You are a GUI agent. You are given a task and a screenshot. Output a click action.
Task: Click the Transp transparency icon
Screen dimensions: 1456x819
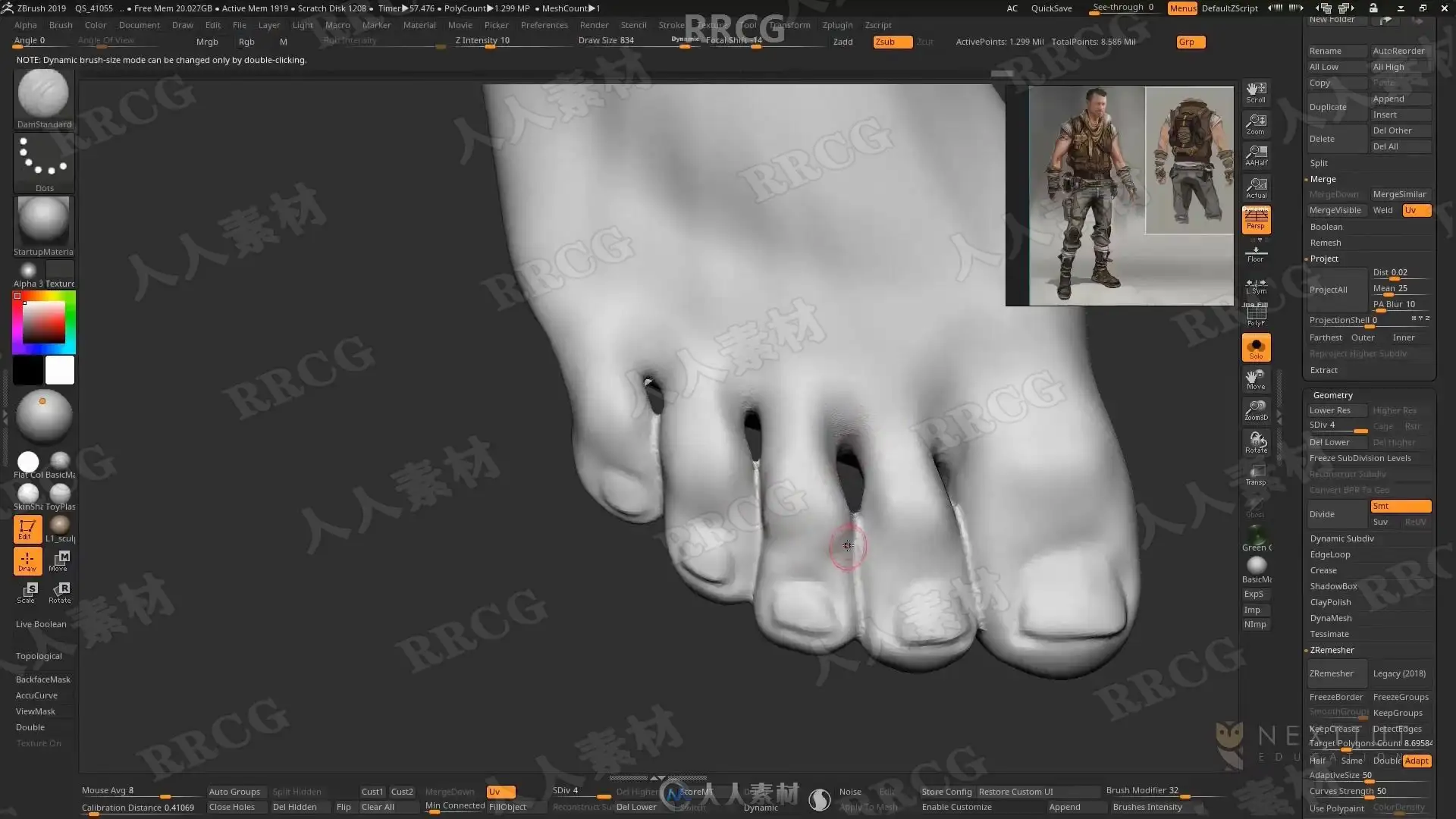pos(1256,475)
